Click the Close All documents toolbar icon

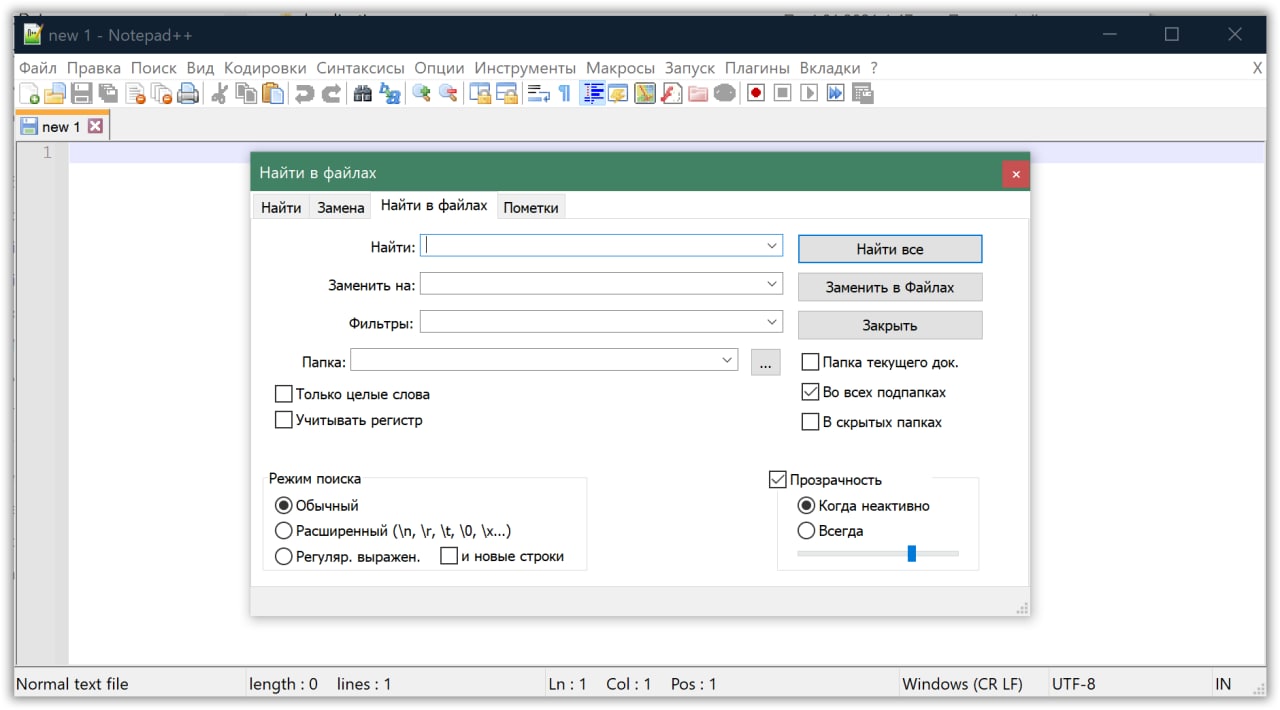click(160, 94)
